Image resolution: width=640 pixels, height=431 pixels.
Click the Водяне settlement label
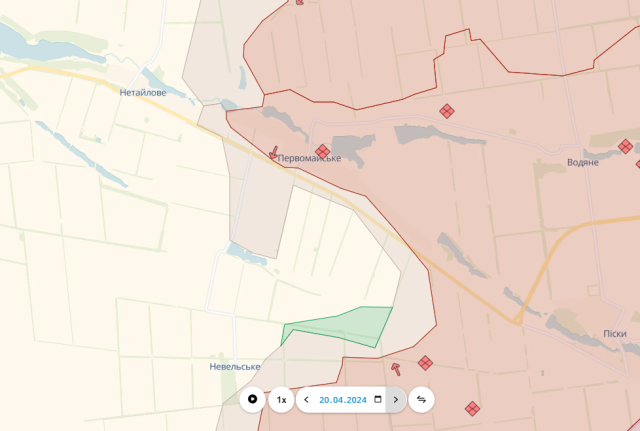(x=582, y=162)
